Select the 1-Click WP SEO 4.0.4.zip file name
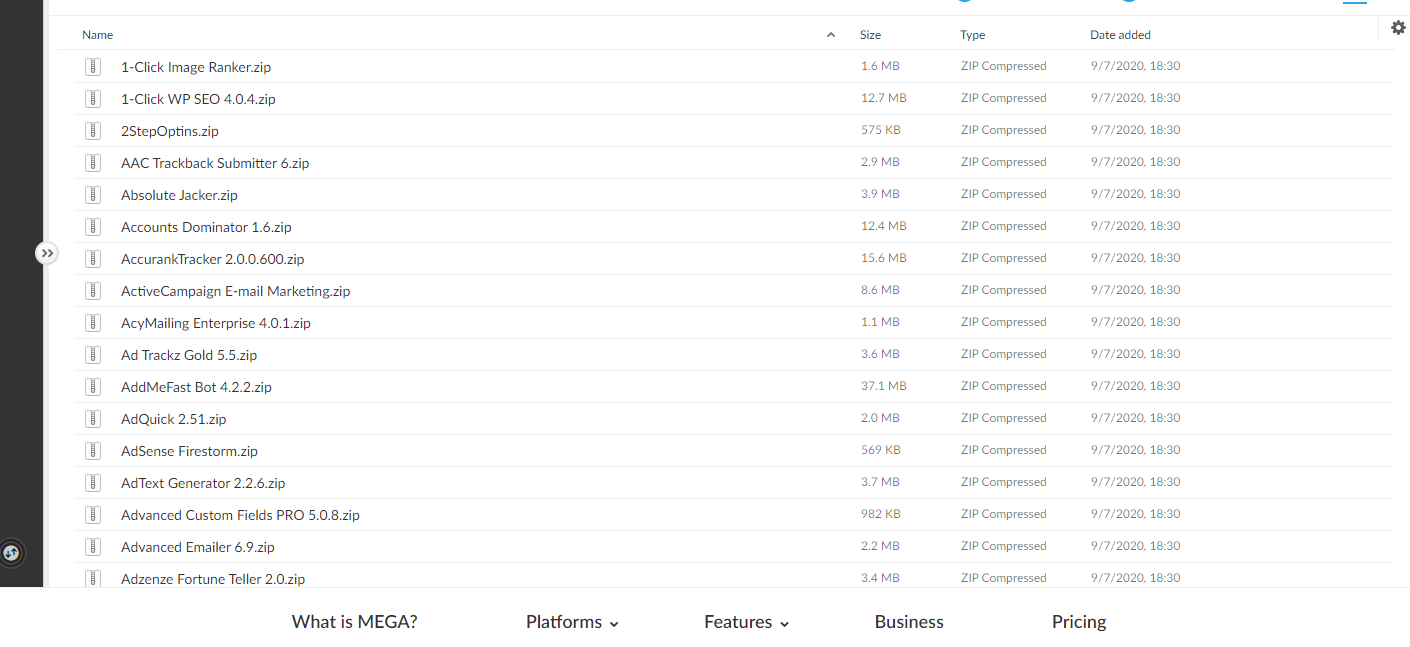The width and height of the screenshot is (1410, 647). (x=198, y=99)
